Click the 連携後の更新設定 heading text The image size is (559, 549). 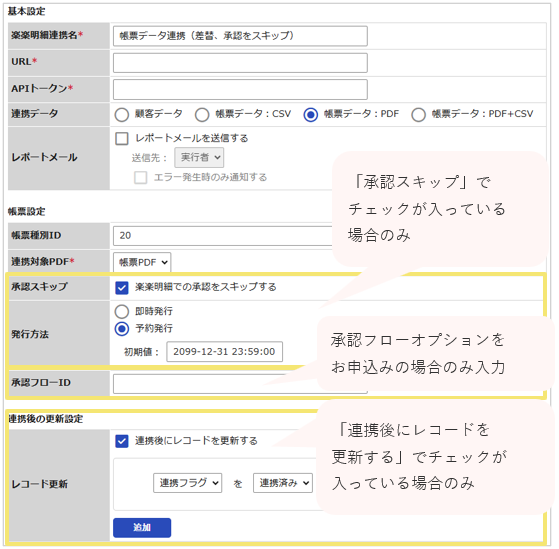point(46,419)
